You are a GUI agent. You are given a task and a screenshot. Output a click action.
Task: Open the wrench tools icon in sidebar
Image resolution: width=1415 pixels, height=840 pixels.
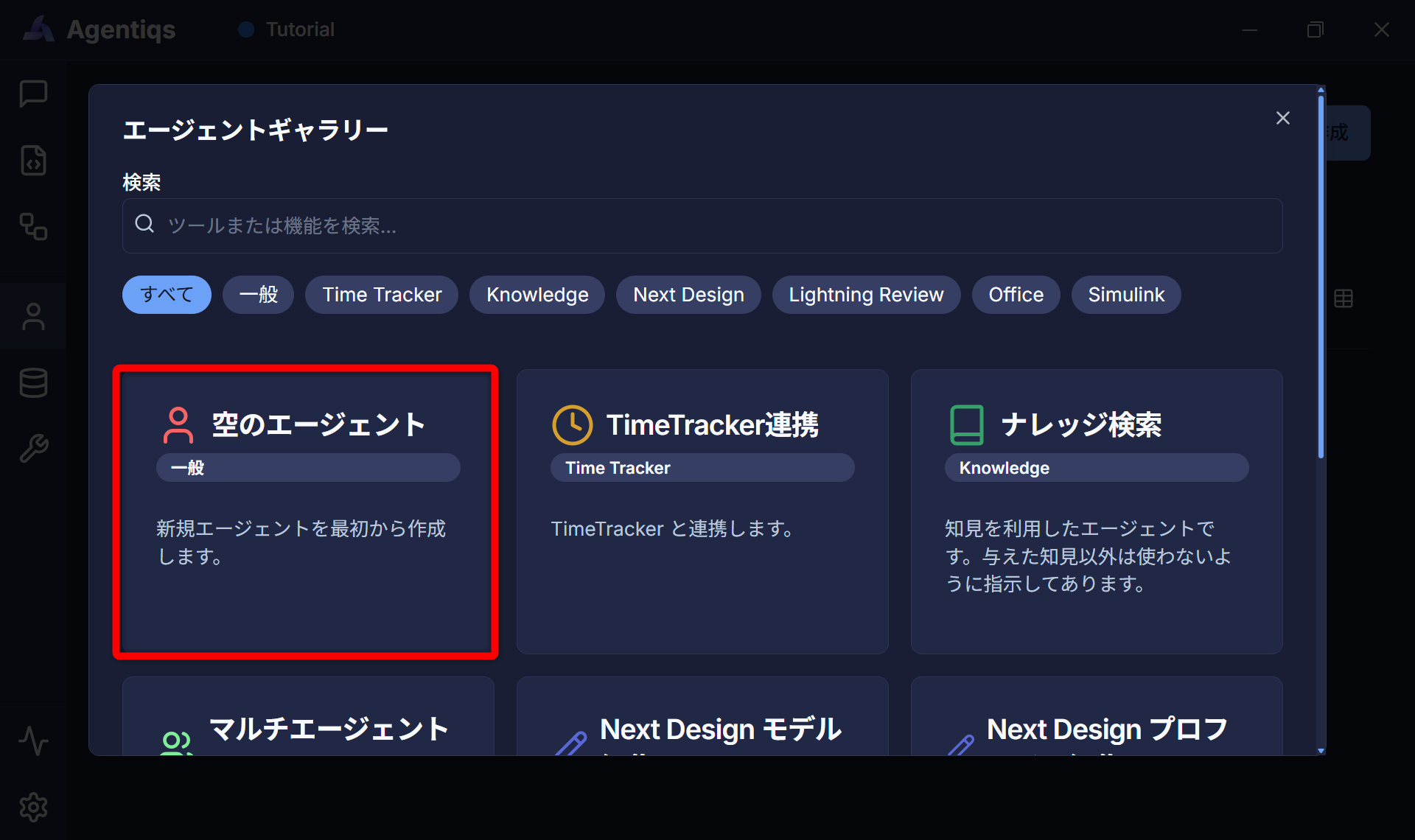tap(33, 448)
